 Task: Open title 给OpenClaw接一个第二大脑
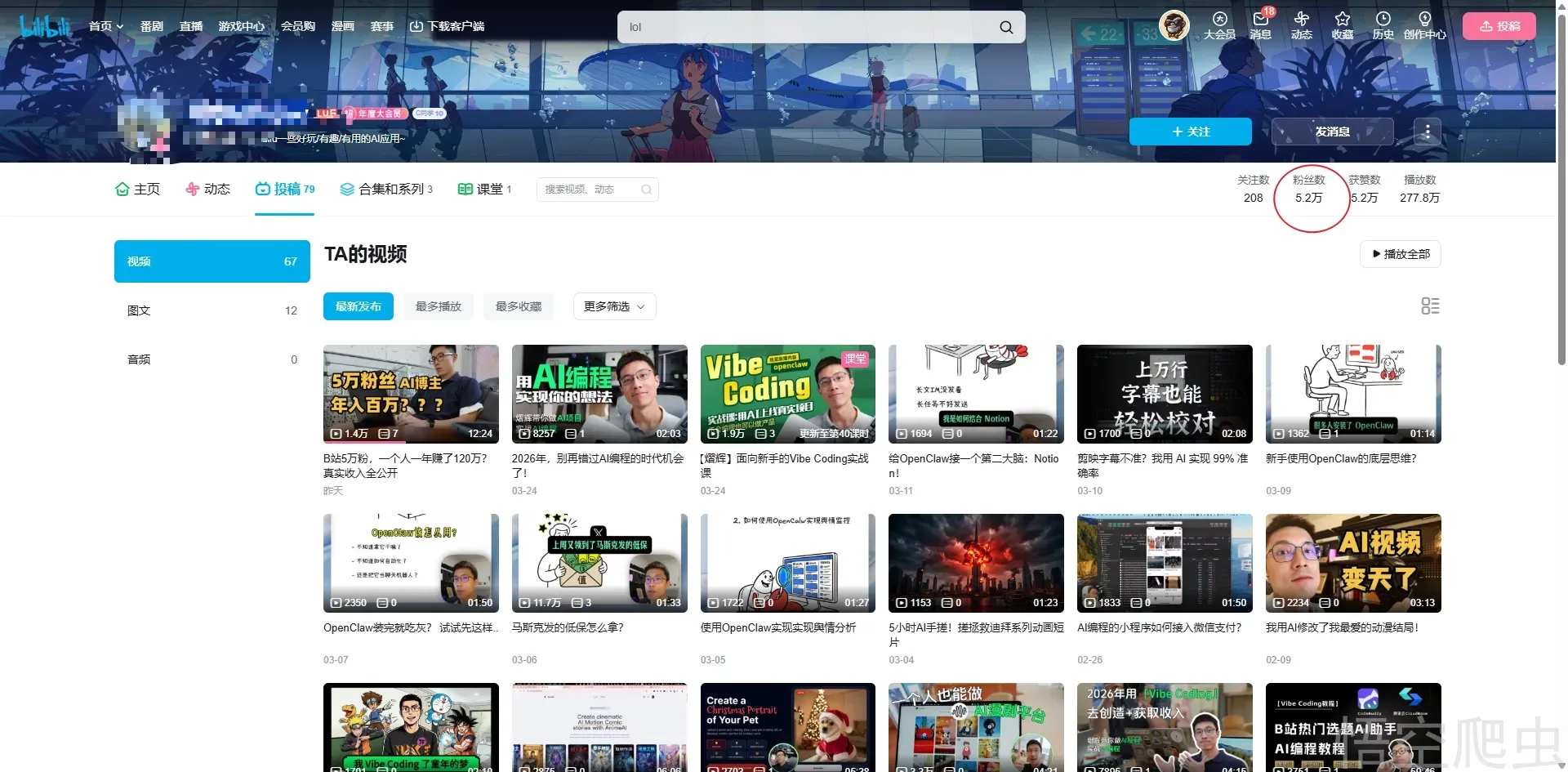coord(973,466)
